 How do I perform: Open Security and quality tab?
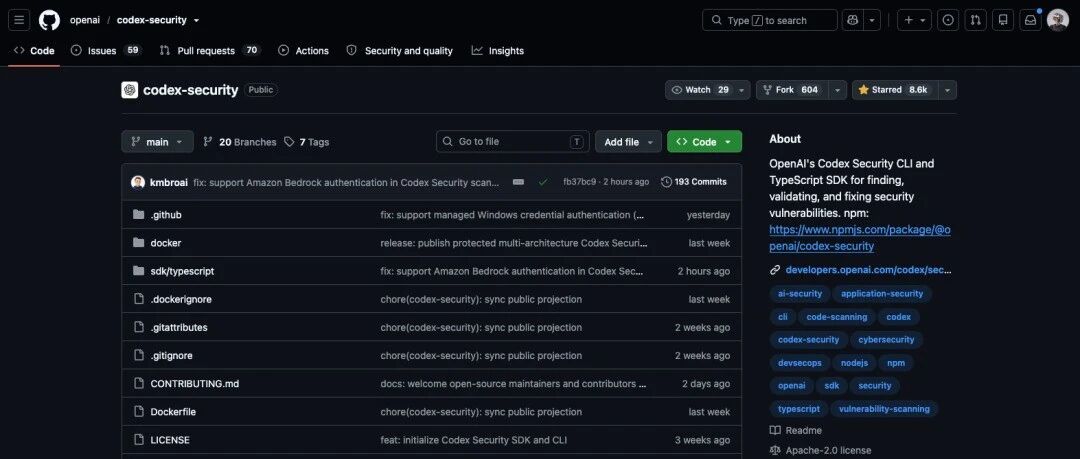399,50
